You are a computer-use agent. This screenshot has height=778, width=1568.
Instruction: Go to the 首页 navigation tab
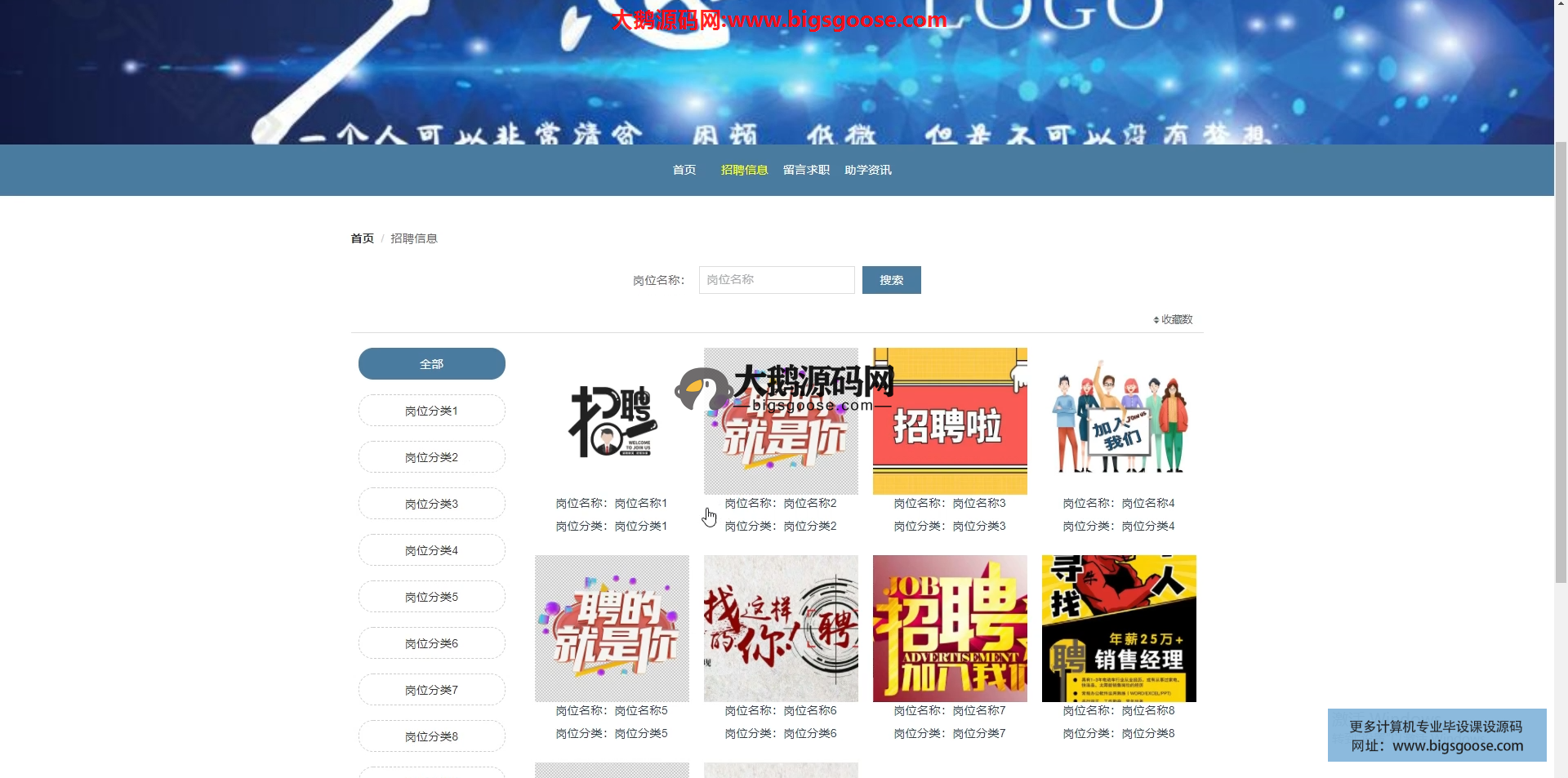click(684, 170)
